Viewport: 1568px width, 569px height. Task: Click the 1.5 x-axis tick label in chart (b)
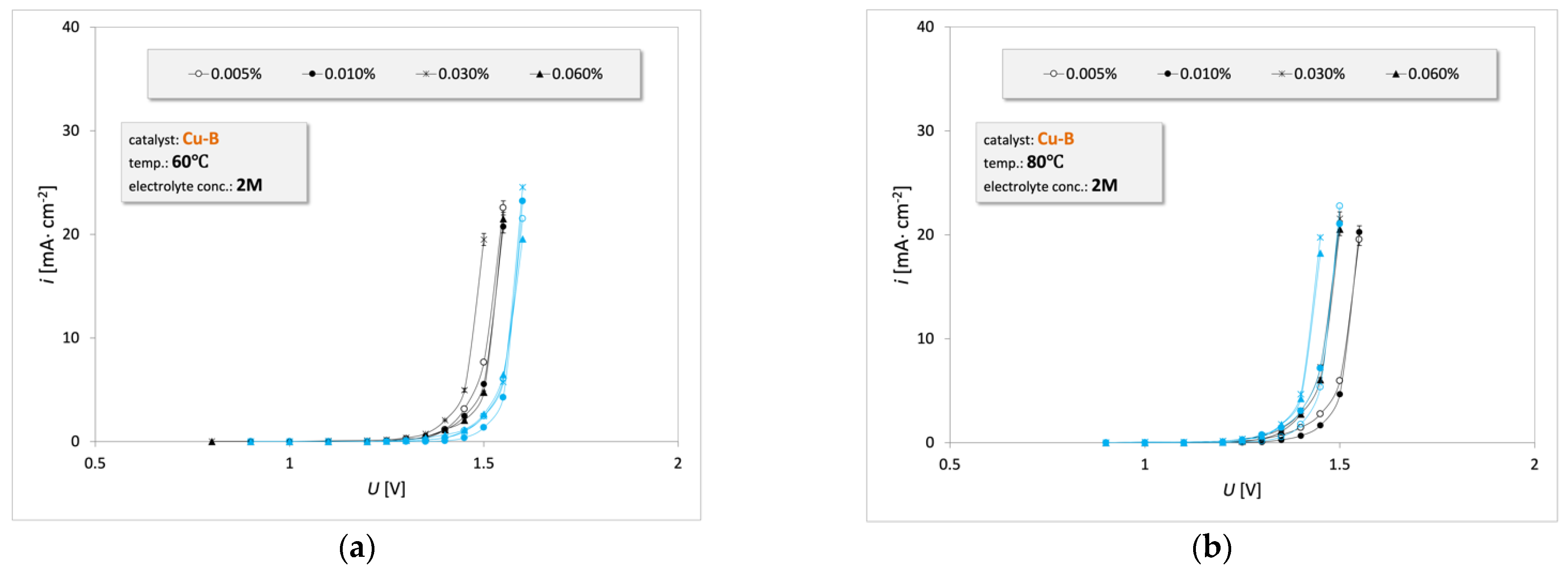(1339, 465)
